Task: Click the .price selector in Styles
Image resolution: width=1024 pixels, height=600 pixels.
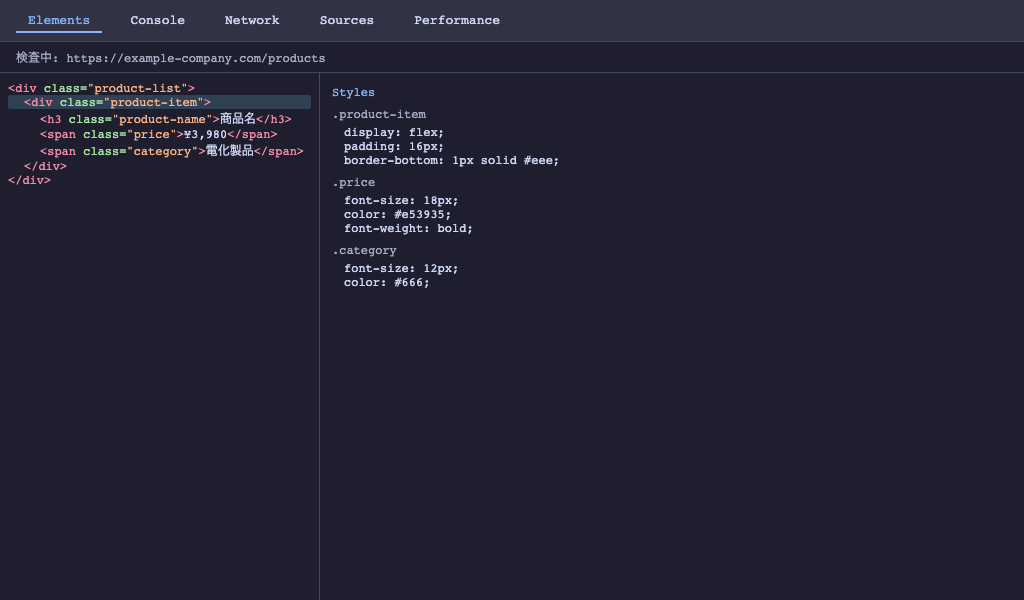Action: pyautogui.click(x=354, y=182)
